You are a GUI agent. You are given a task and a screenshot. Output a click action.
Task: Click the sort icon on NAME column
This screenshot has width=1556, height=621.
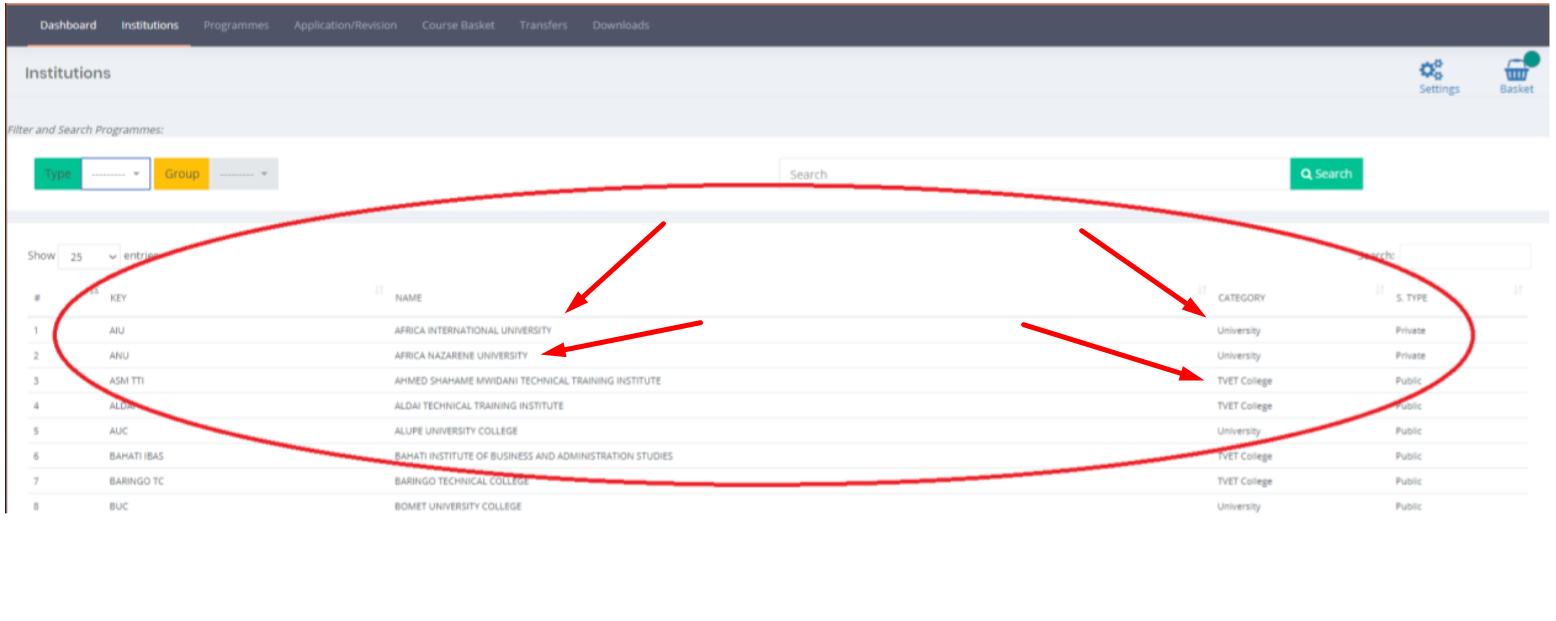pyautogui.click(x=1202, y=290)
